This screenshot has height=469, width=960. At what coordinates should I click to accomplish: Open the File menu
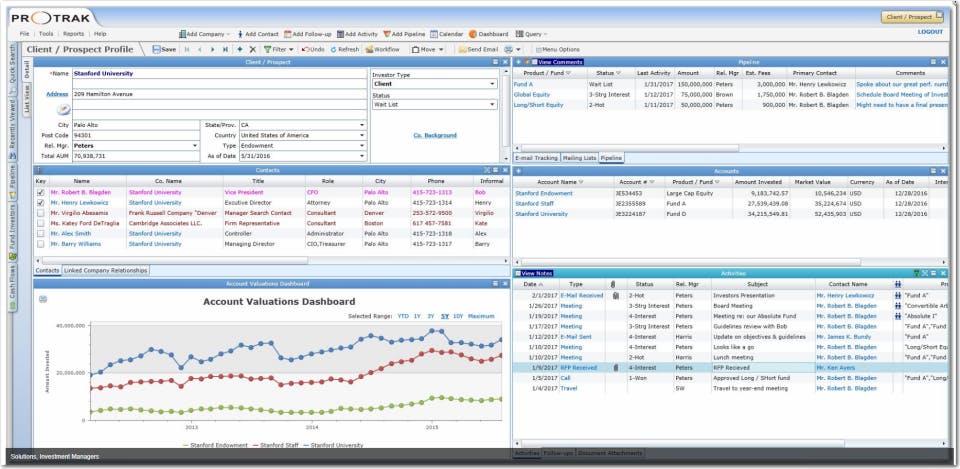[24, 34]
